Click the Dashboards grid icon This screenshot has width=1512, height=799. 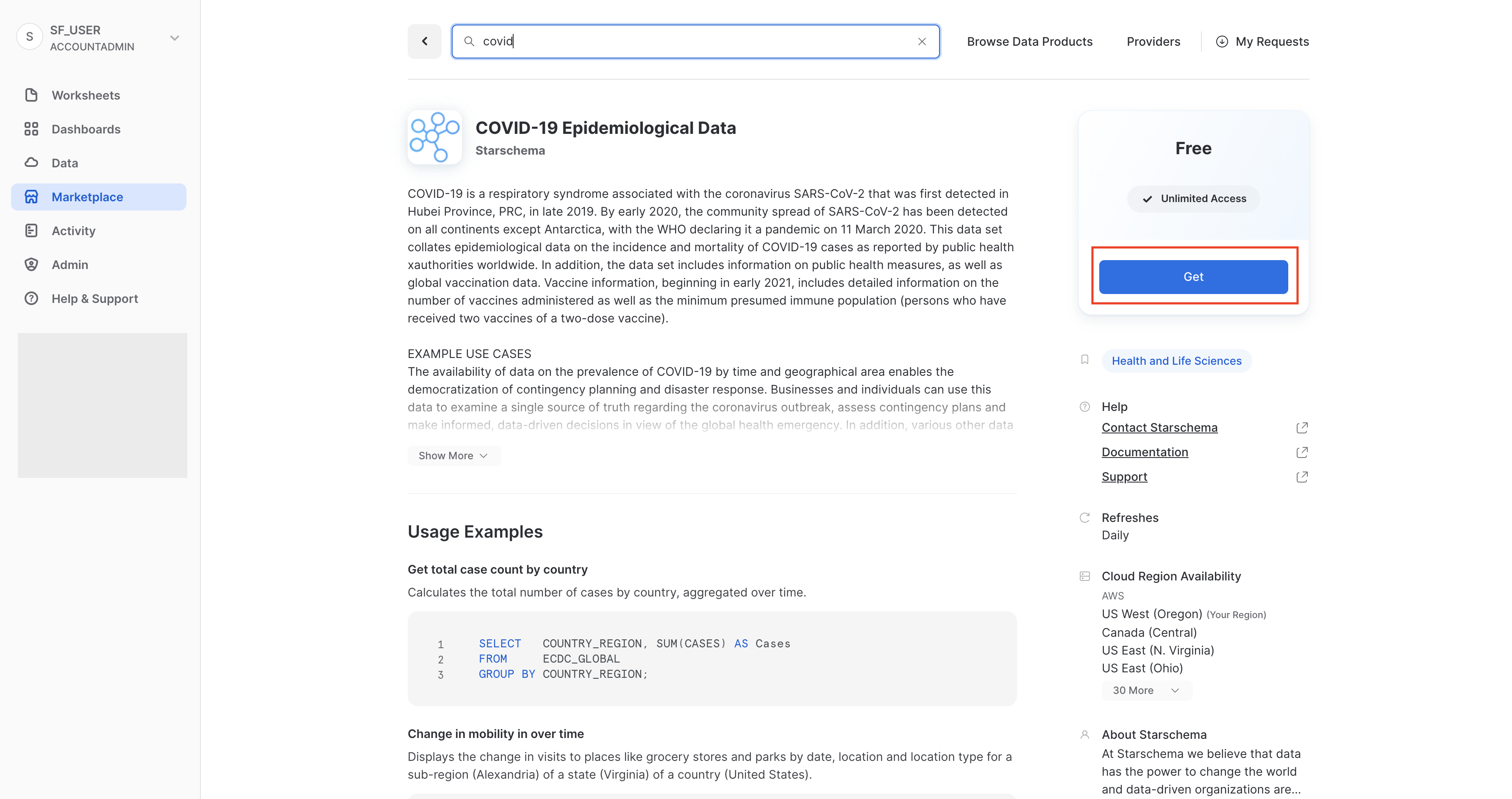[31, 129]
